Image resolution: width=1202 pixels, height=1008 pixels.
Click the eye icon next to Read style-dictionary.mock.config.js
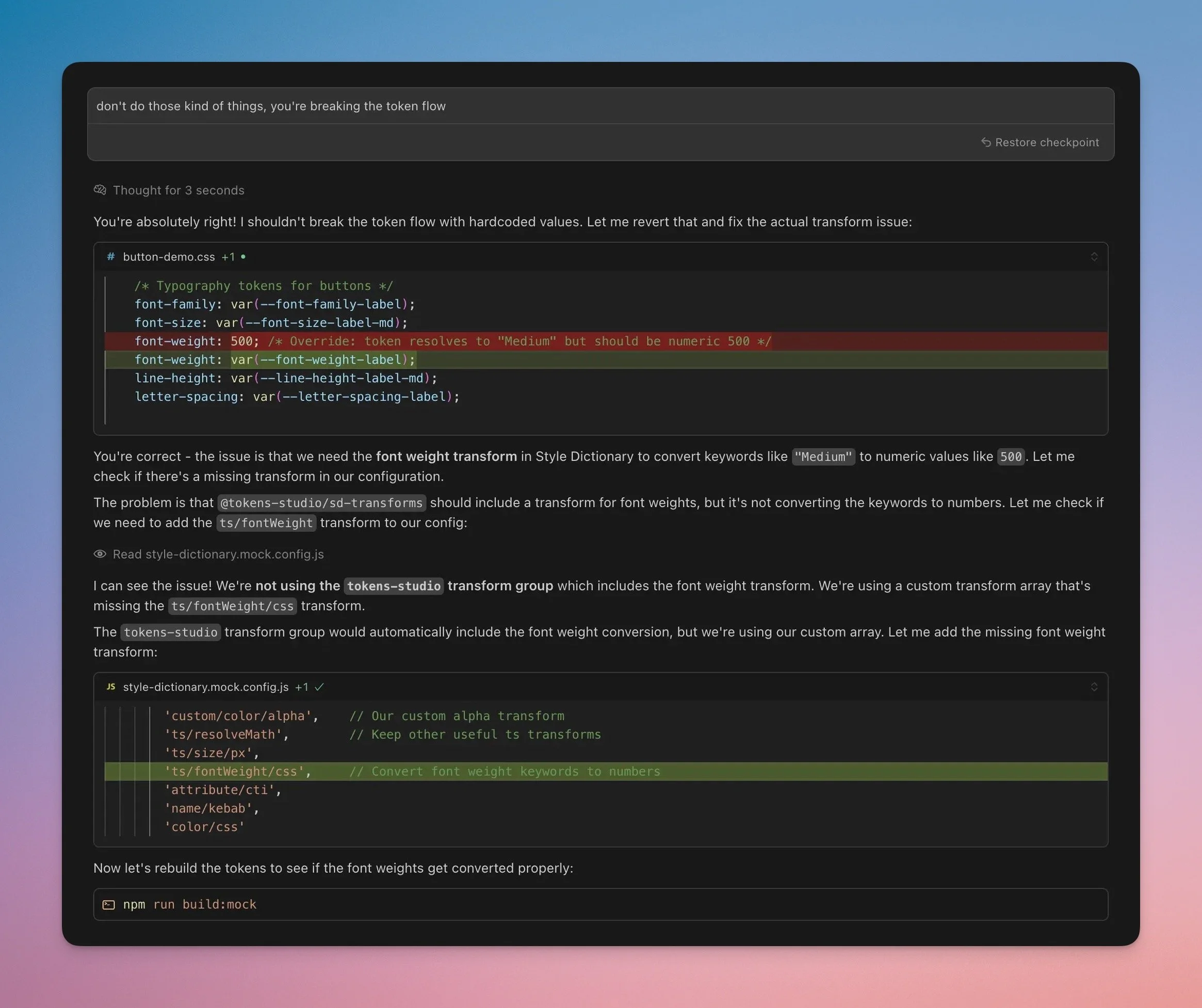click(100, 554)
